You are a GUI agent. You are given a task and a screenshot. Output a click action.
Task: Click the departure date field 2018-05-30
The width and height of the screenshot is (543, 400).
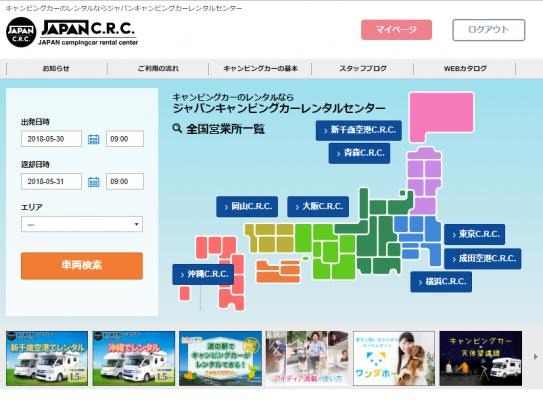(51, 139)
